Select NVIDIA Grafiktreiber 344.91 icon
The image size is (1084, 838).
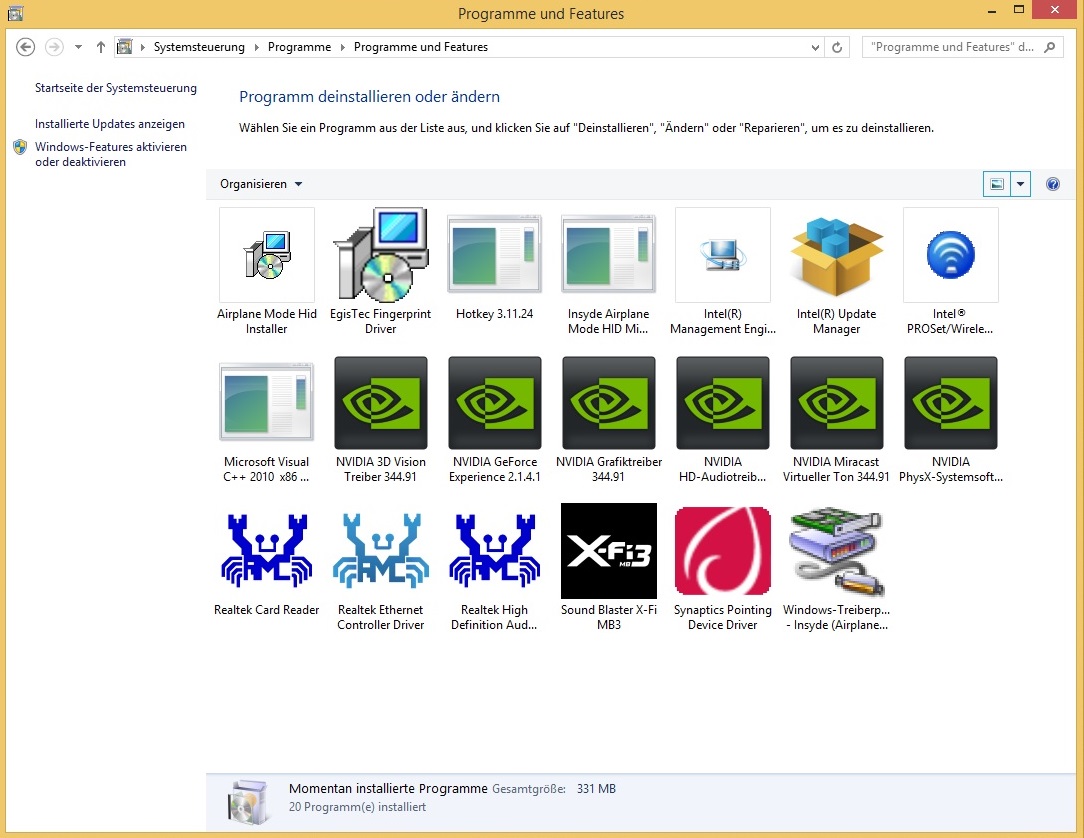[608, 402]
